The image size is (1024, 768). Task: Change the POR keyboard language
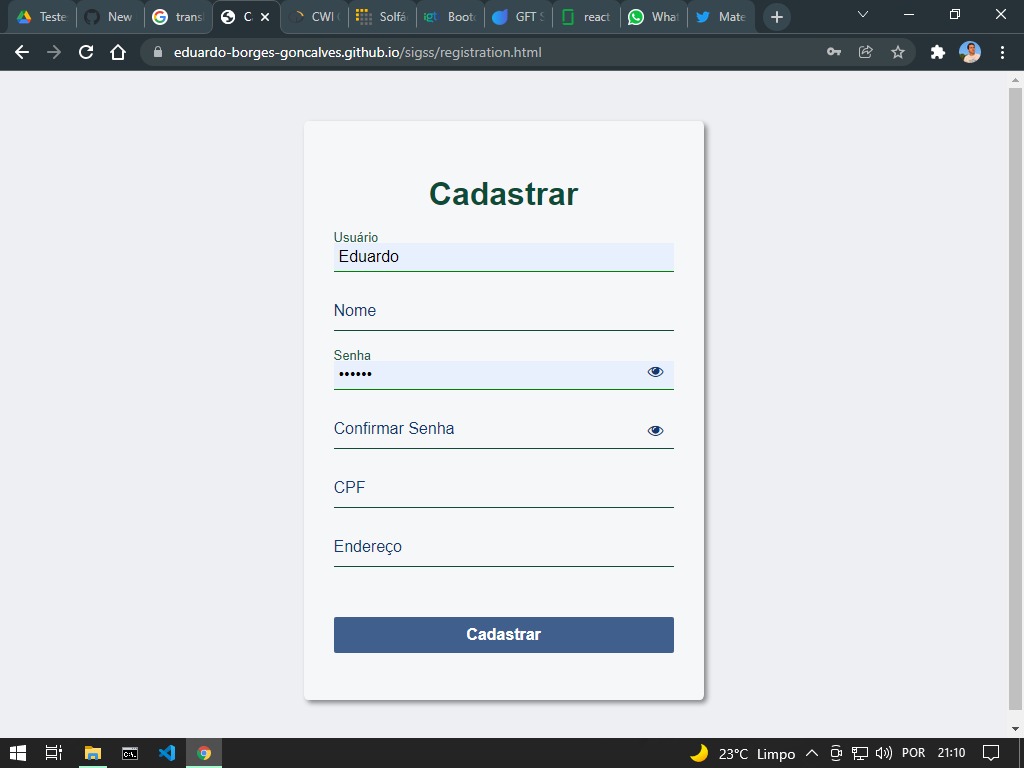click(x=913, y=753)
